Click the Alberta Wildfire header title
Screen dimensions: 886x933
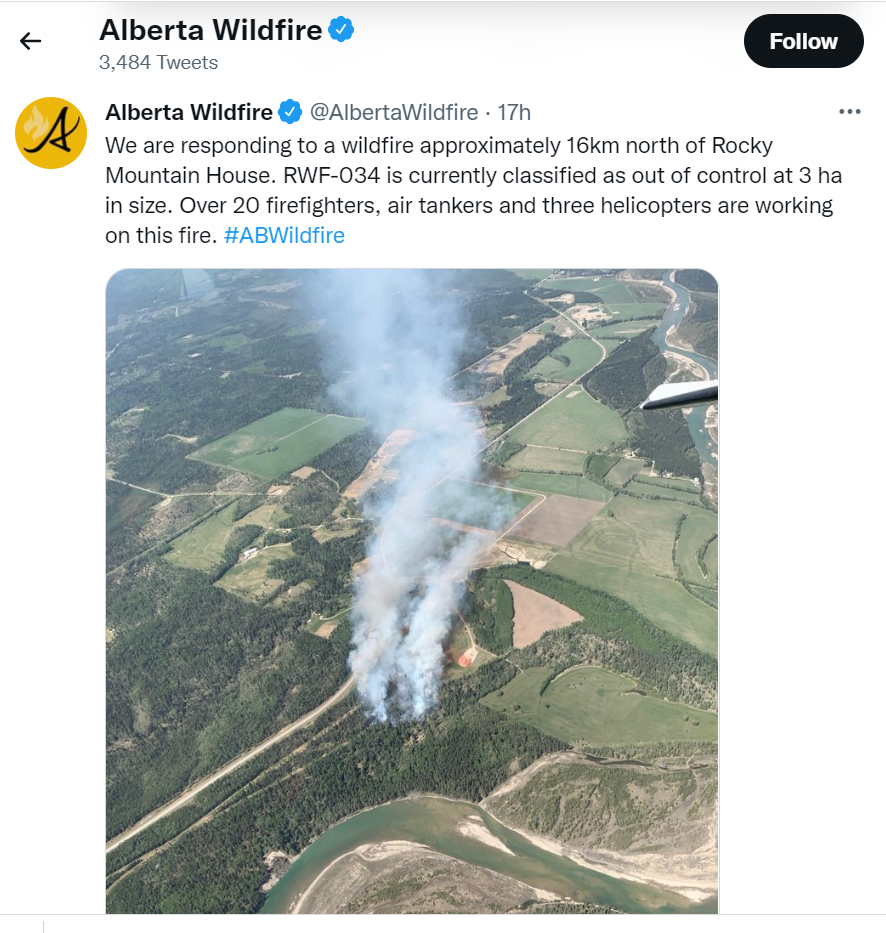(x=210, y=30)
